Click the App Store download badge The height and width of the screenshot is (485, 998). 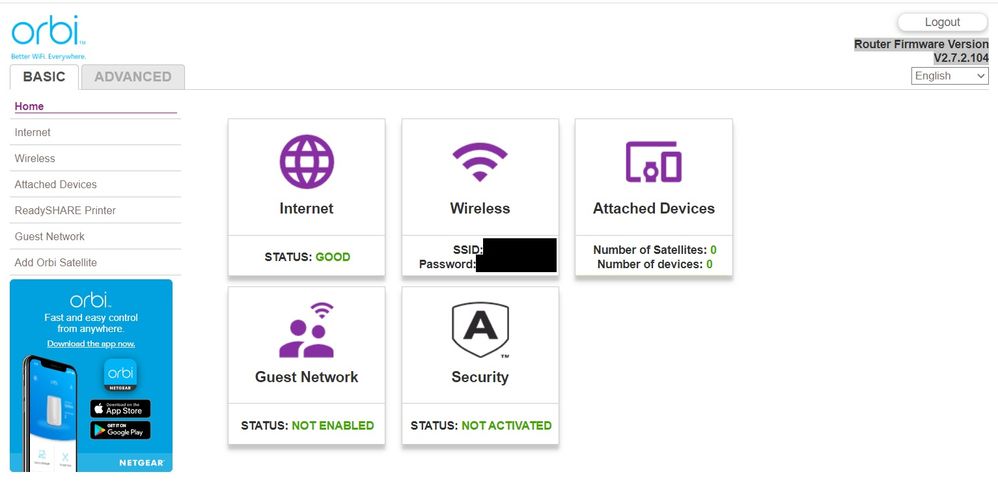[x=120, y=409]
